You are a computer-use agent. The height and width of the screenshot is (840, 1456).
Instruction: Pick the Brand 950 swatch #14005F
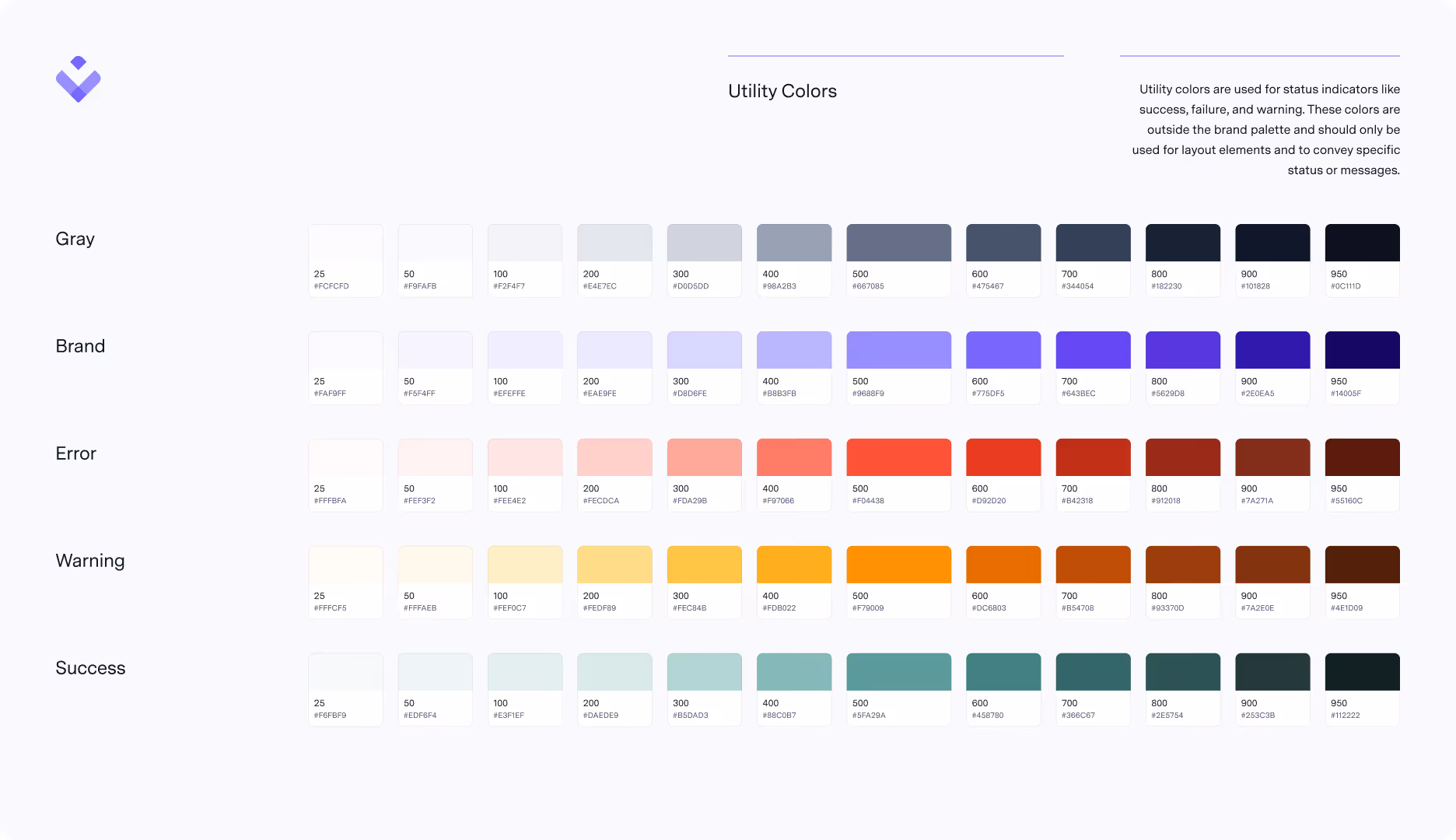[1362, 368]
